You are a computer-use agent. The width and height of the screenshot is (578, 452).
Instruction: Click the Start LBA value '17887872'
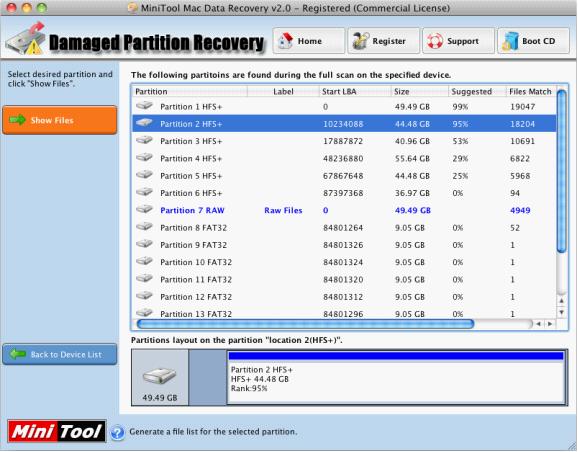pos(343,141)
